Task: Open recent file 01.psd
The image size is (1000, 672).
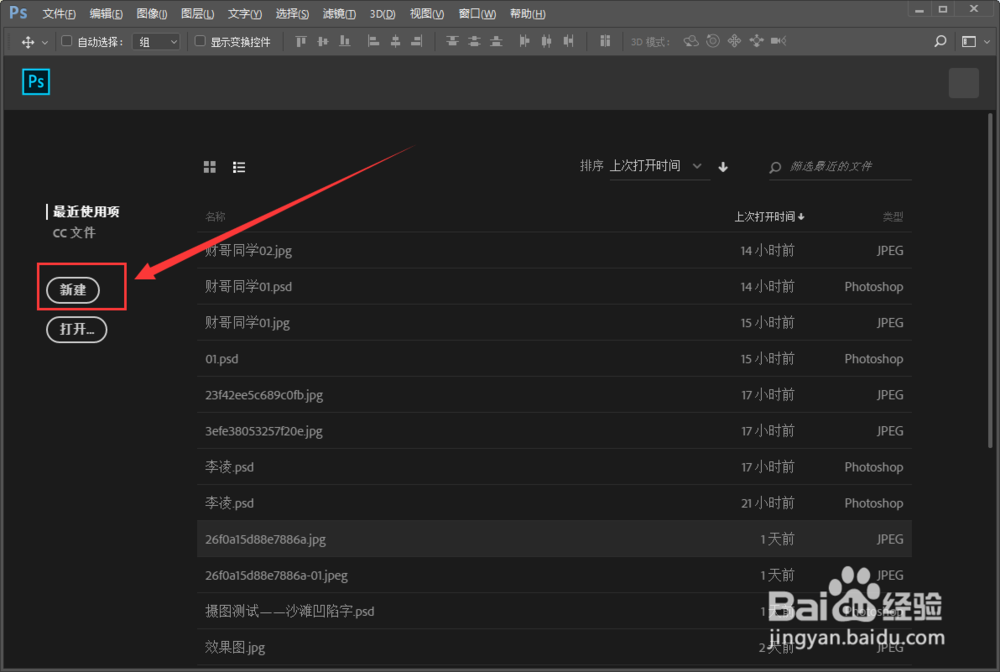Action: 554,359
